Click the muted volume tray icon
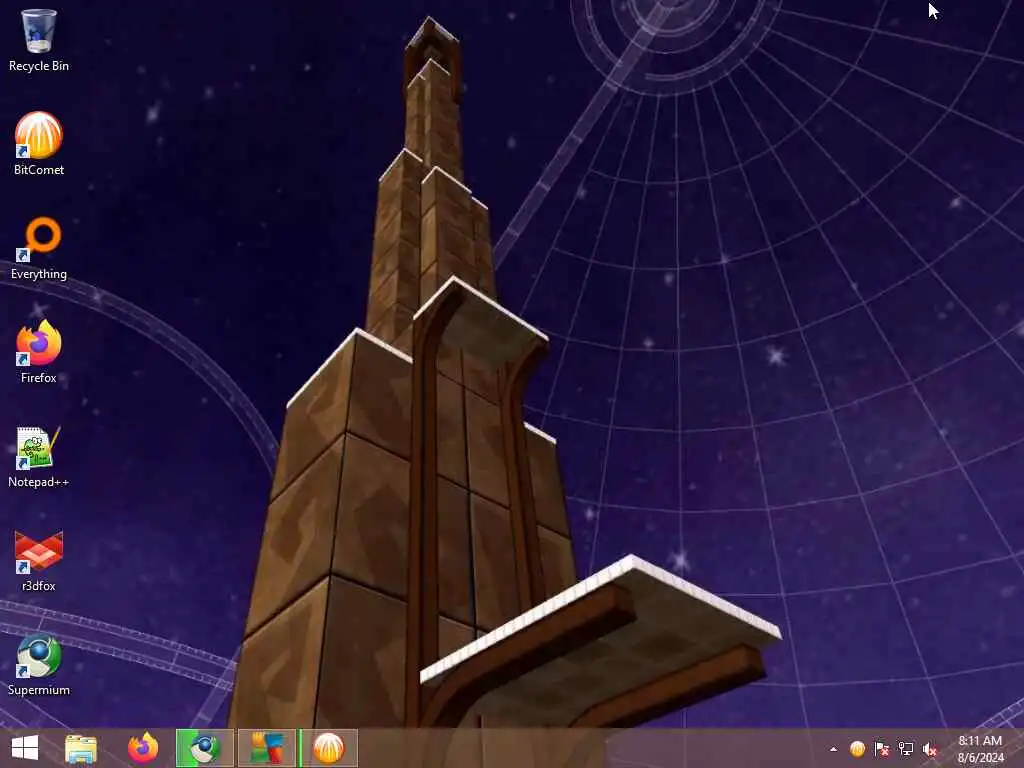1024x768 pixels. pos(930,749)
